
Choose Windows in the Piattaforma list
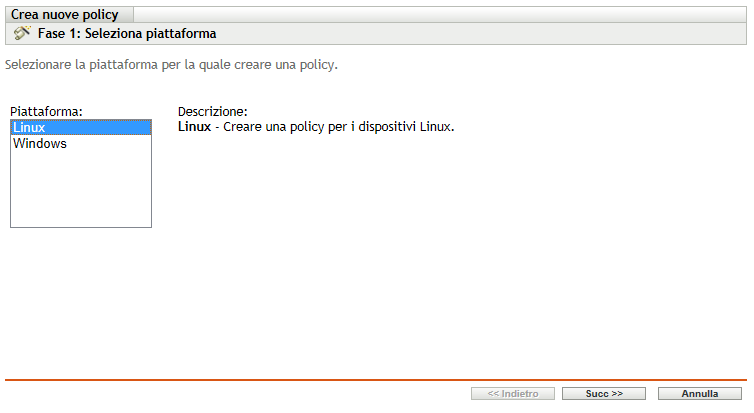tap(40, 144)
